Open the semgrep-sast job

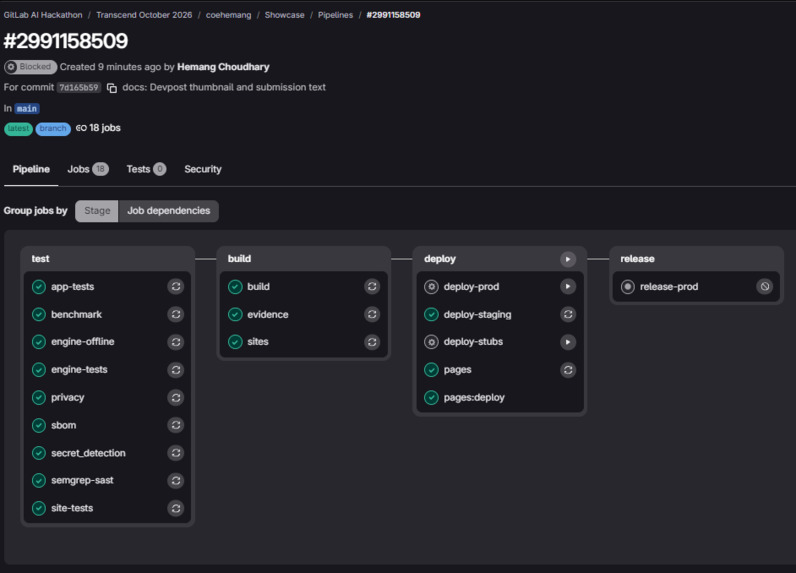click(82, 480)
